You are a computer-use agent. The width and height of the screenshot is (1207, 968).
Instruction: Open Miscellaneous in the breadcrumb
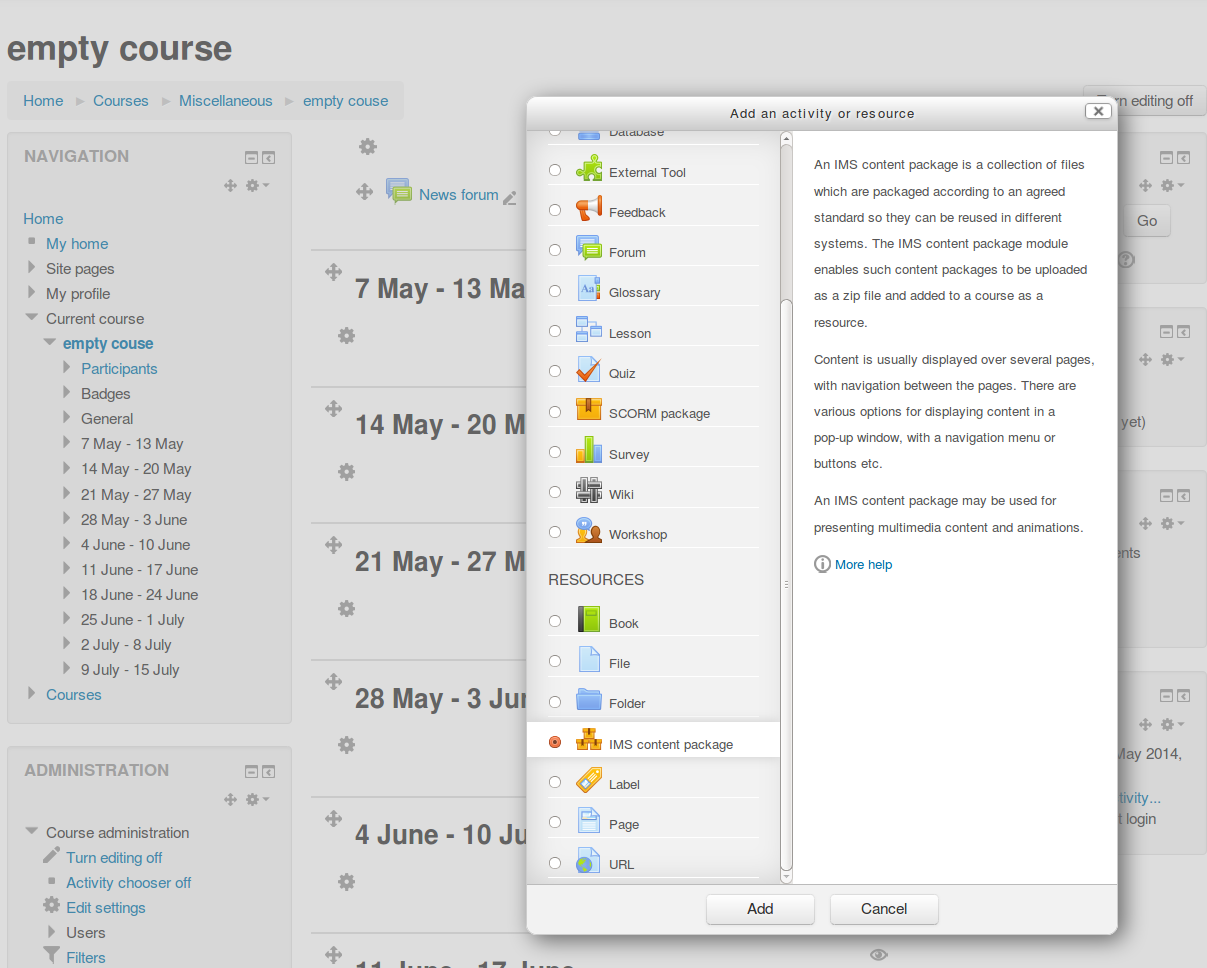pos(225,100)
